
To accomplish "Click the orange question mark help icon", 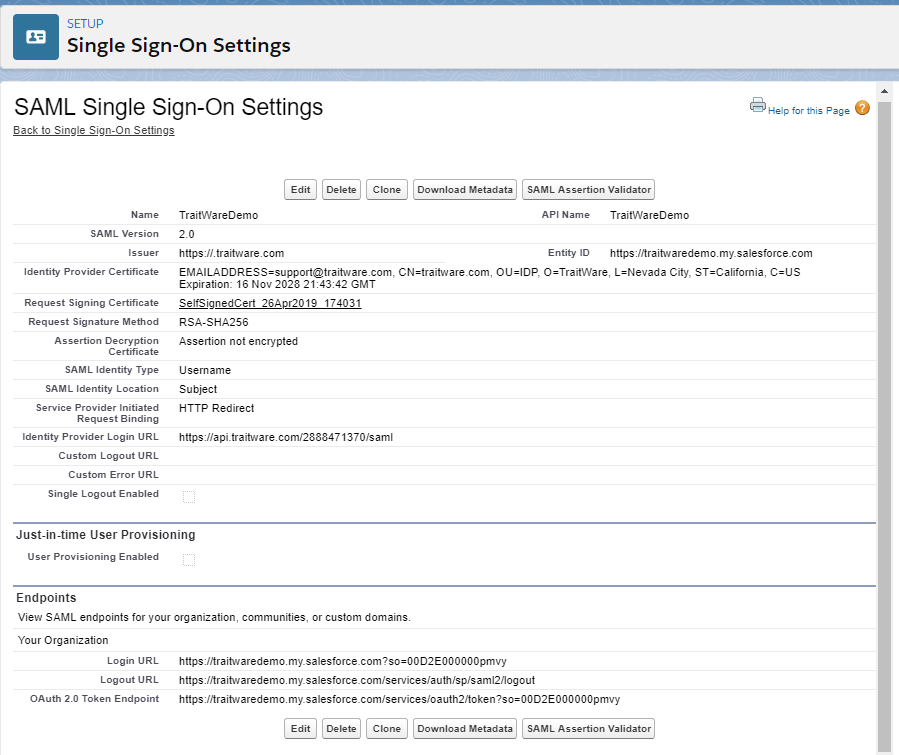I will pyautogui.click(x=862, y=108).
